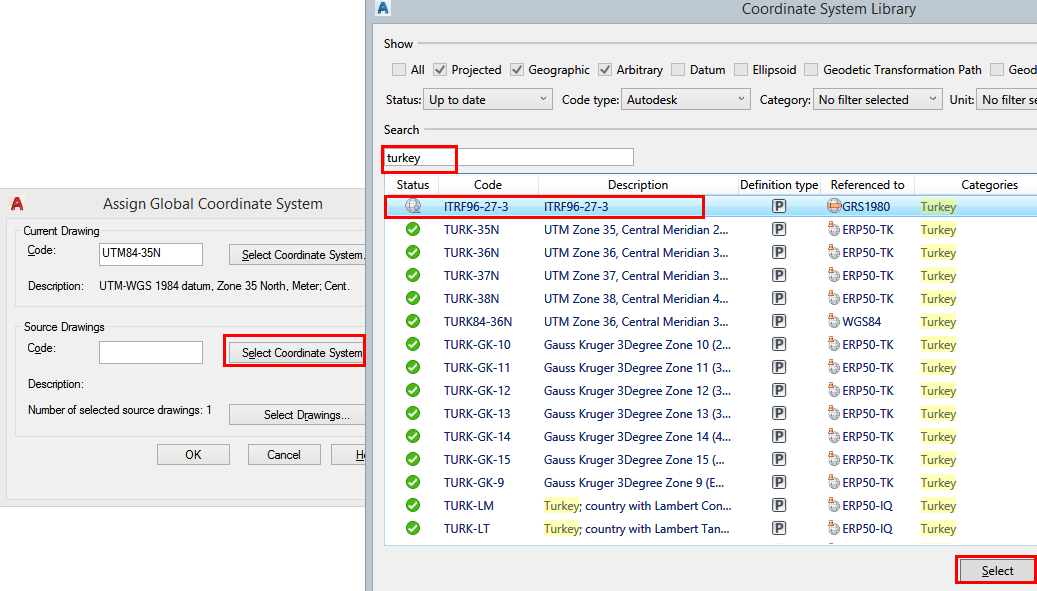Enable the Ellipsoid checkbox
Screen dimensions: 1037x591
click(741, 69)
